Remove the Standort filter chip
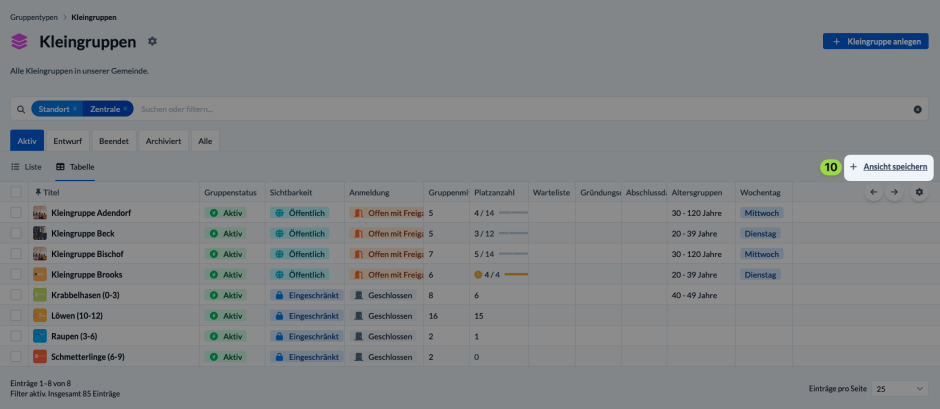Image resolution: width=940 pixels, height=409 pixels. [75, 109]
